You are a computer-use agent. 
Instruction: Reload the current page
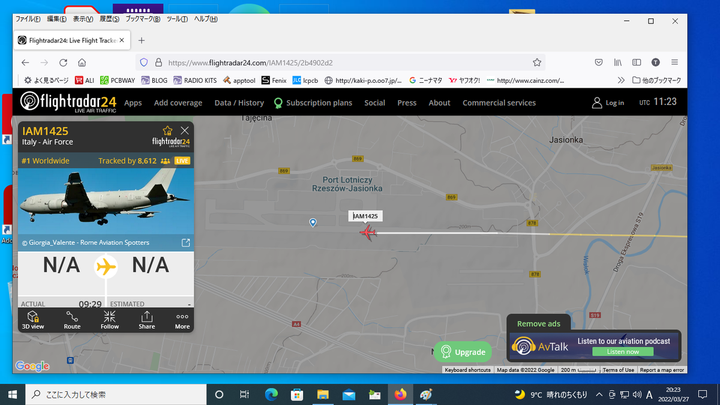tap(63, 62)
